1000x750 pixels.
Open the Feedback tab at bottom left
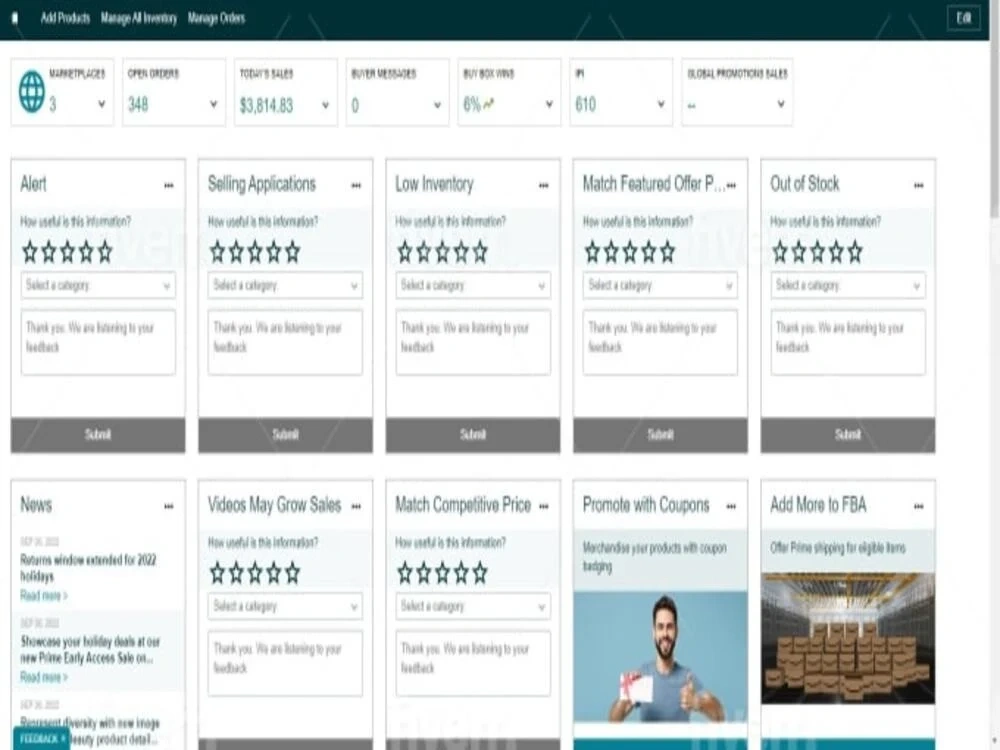[x=42, y=739]
